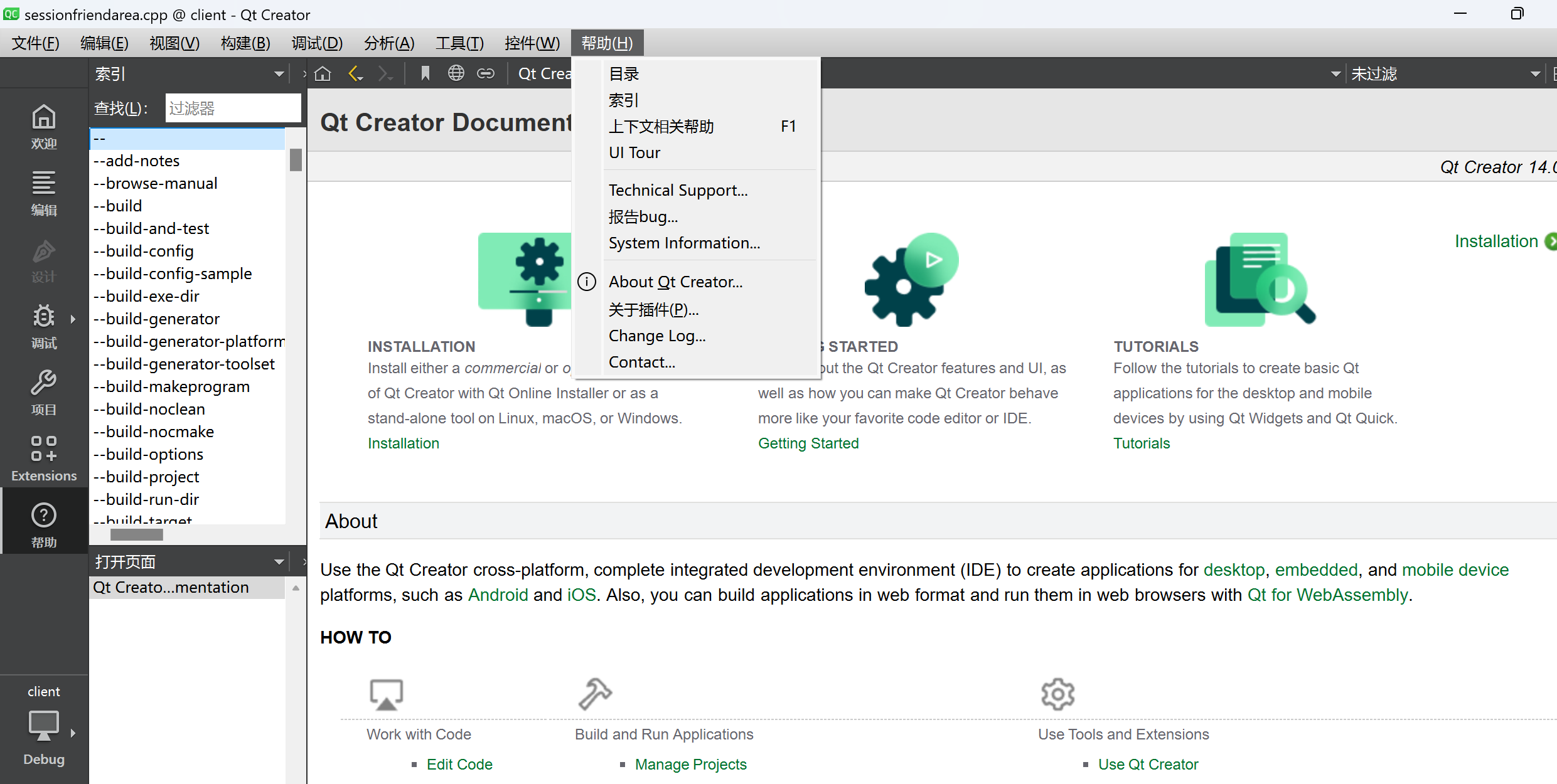Screen dimensions: 1557x784
Task: Click the Build and Run hammer icon
Action: [x=594, y=694]
